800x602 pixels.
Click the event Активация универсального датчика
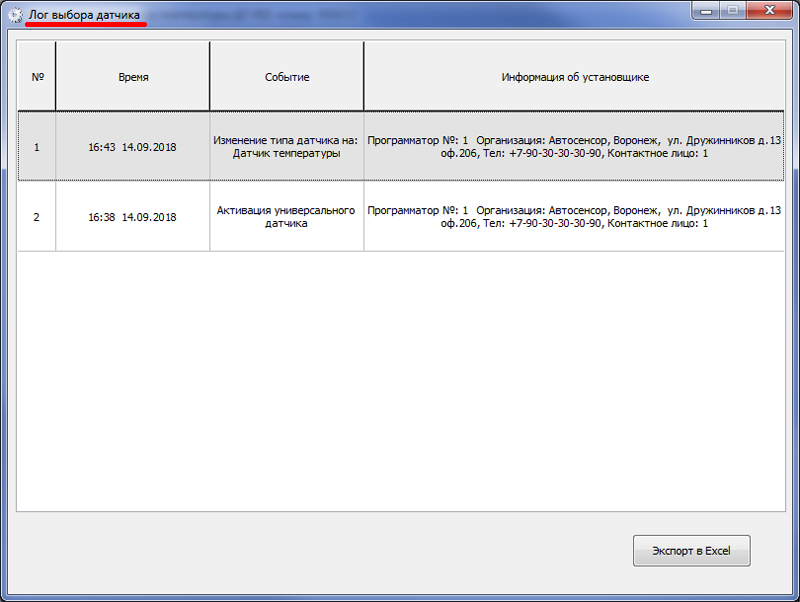[287, 217]
